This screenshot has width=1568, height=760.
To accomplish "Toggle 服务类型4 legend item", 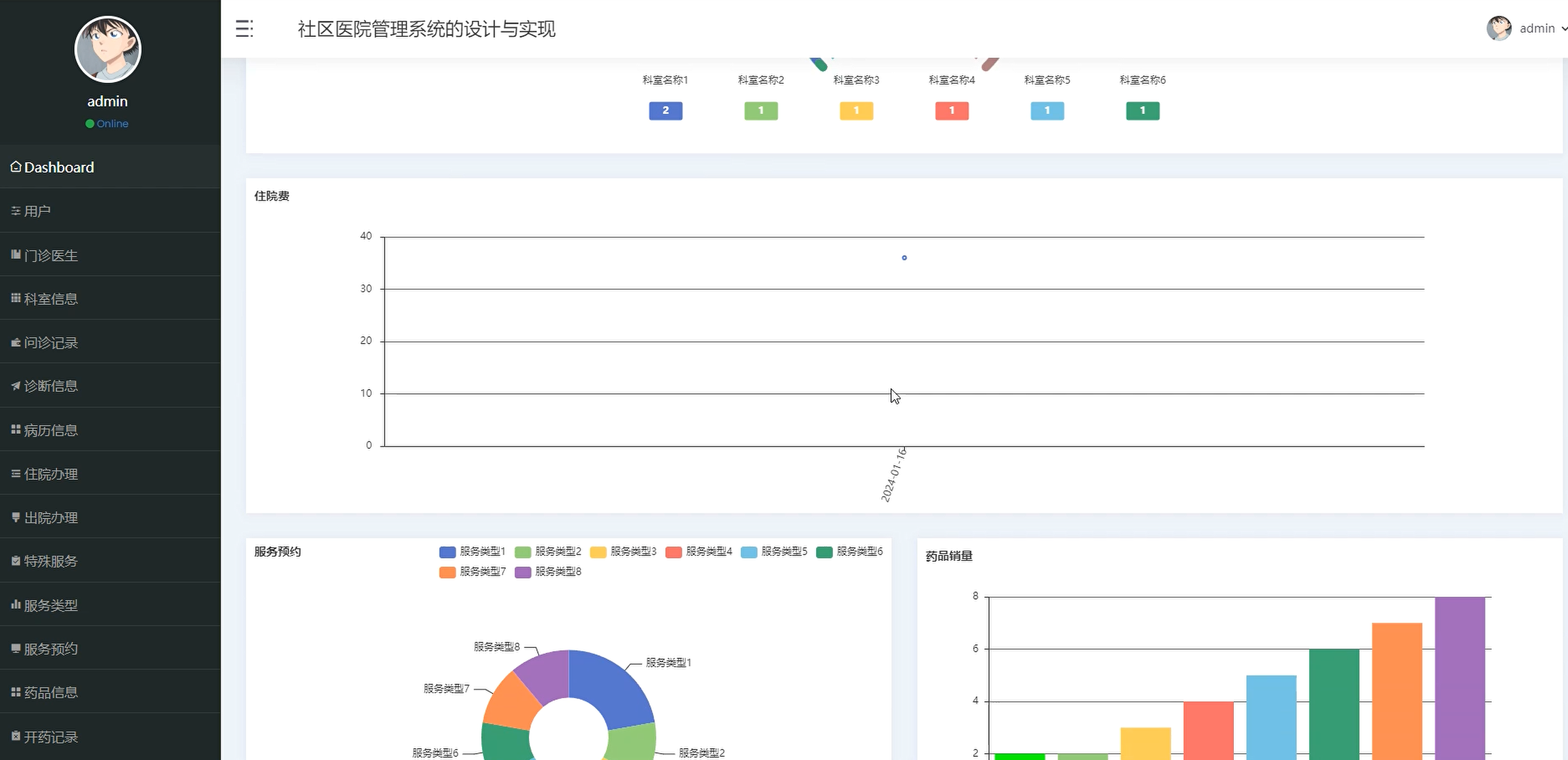I will tap(699, 552).
